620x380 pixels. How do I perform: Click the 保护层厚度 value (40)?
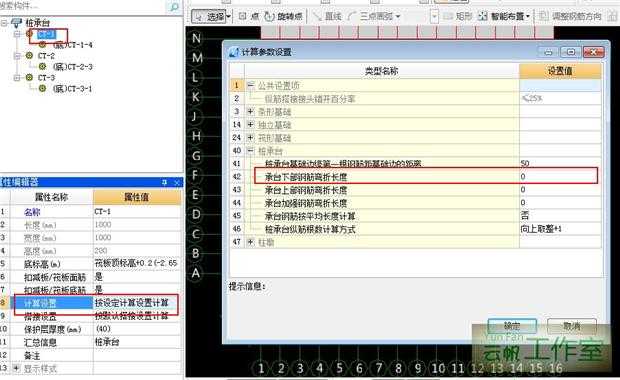point(137,329)
